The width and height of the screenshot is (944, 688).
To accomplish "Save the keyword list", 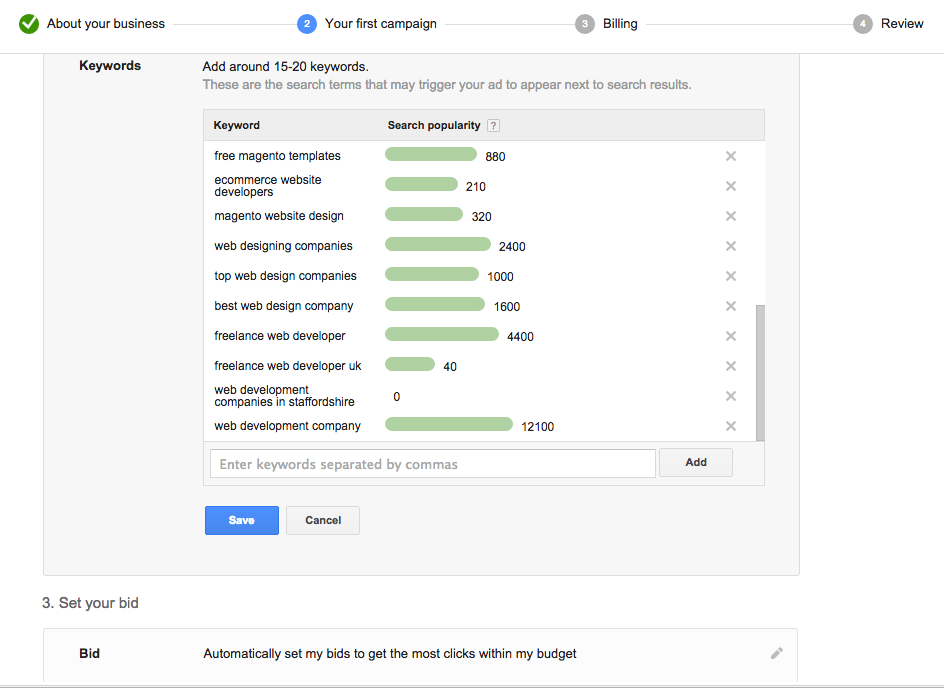I will pyautogui.click(x=242, y=520).
